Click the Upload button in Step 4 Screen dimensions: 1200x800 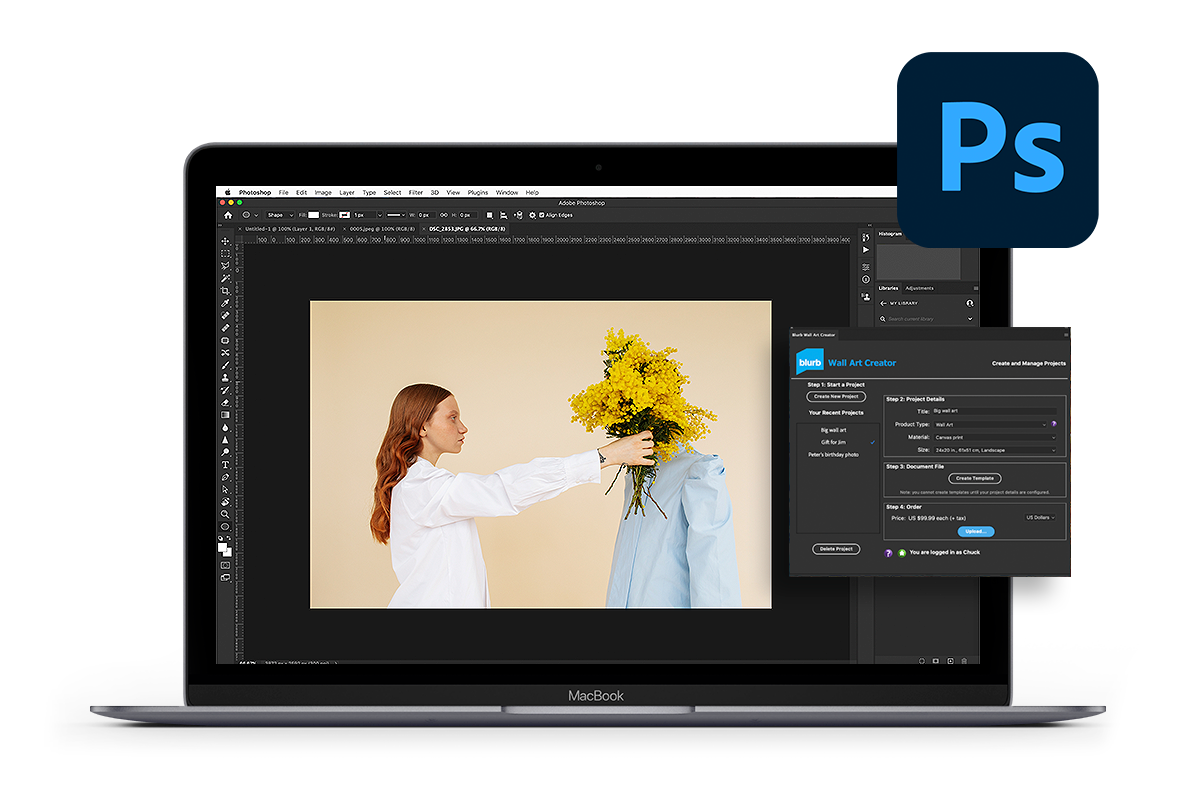coord(976,531)
